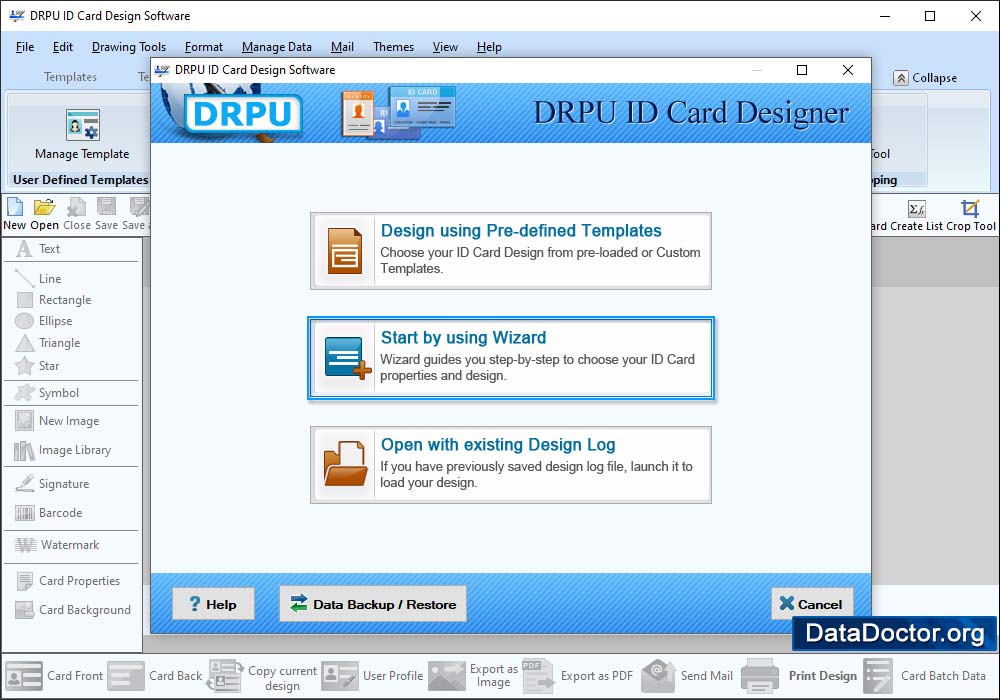
Task: Switch to the Templates ribbon tab
Action: pos(70,77)
